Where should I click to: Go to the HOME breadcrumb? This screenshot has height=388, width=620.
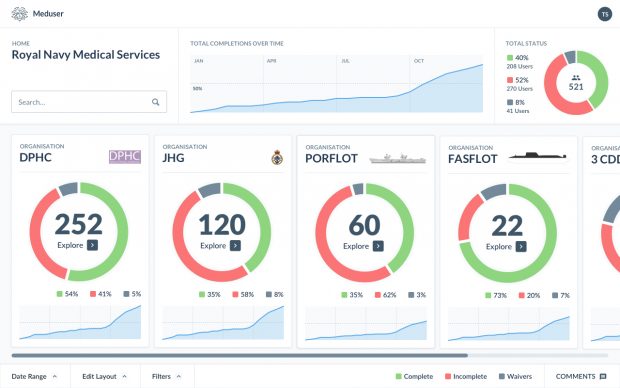tap(21, 43)
